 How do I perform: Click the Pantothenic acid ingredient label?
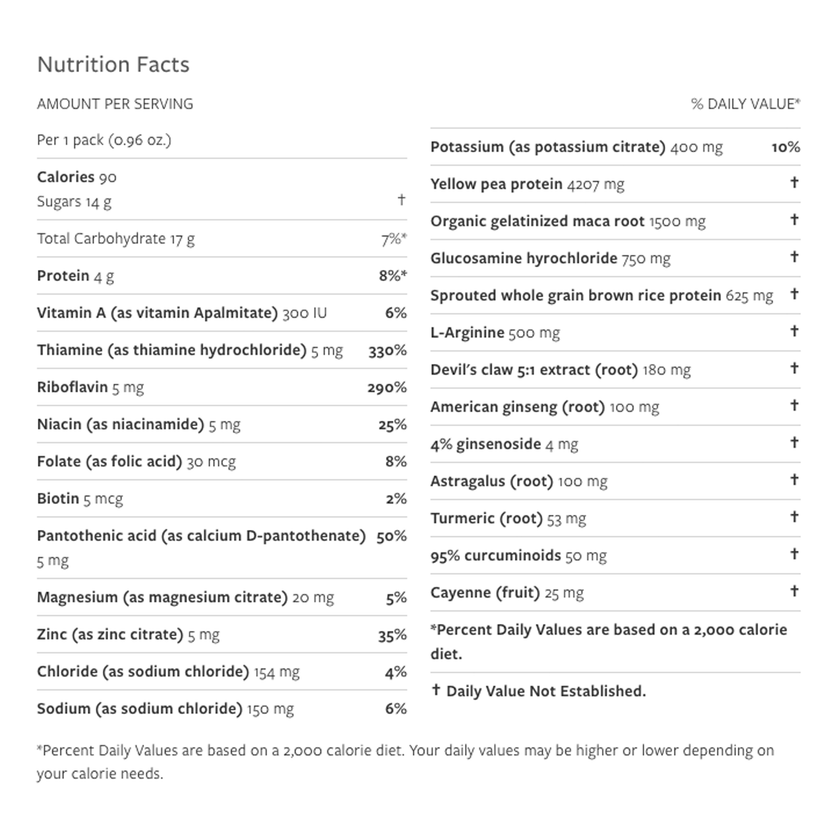point(201,536)
